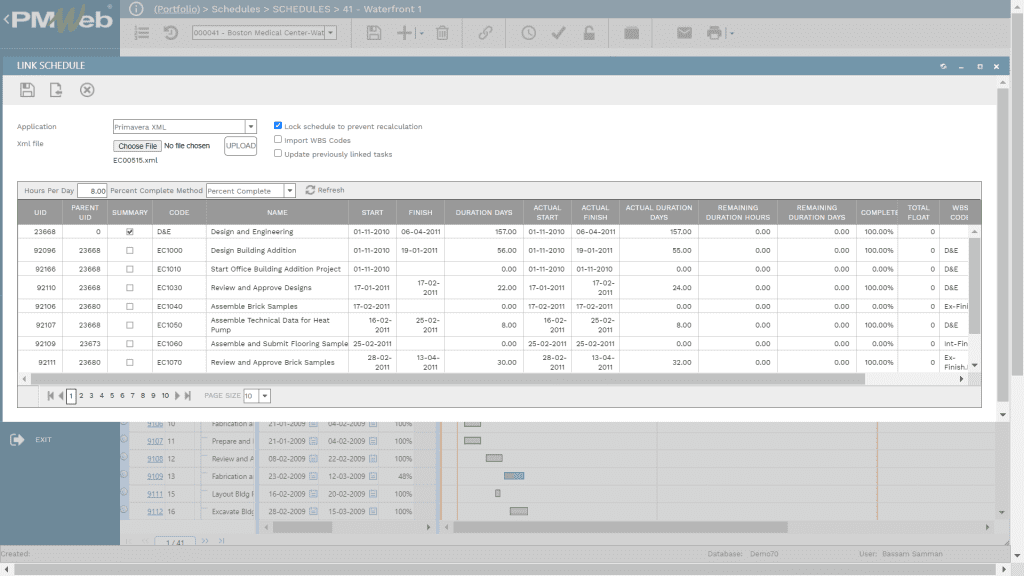1024x576 pixels.
Task: Go to page 10 of grid
Action: (165, 396)
